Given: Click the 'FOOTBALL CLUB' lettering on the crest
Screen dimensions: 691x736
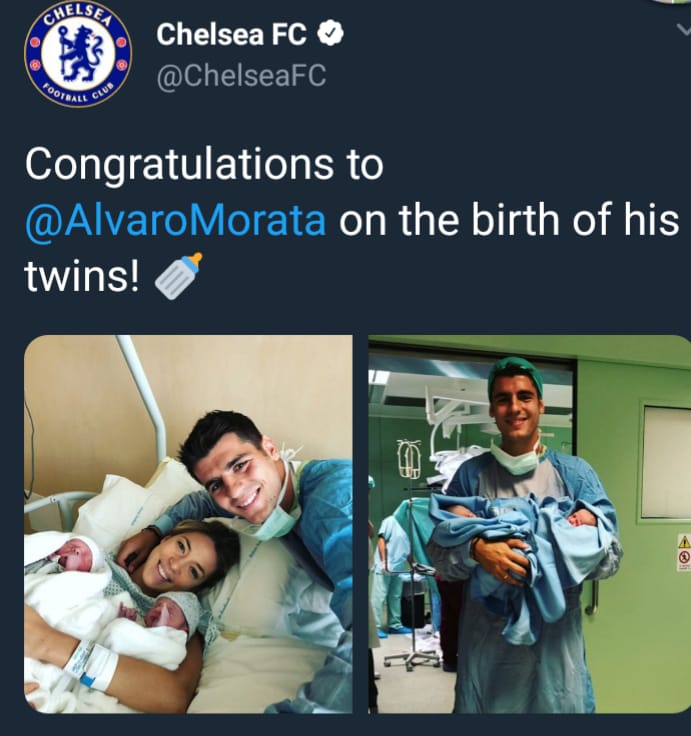Looking at the screenshot, I should pyautogui.click(x=78, y=95).
